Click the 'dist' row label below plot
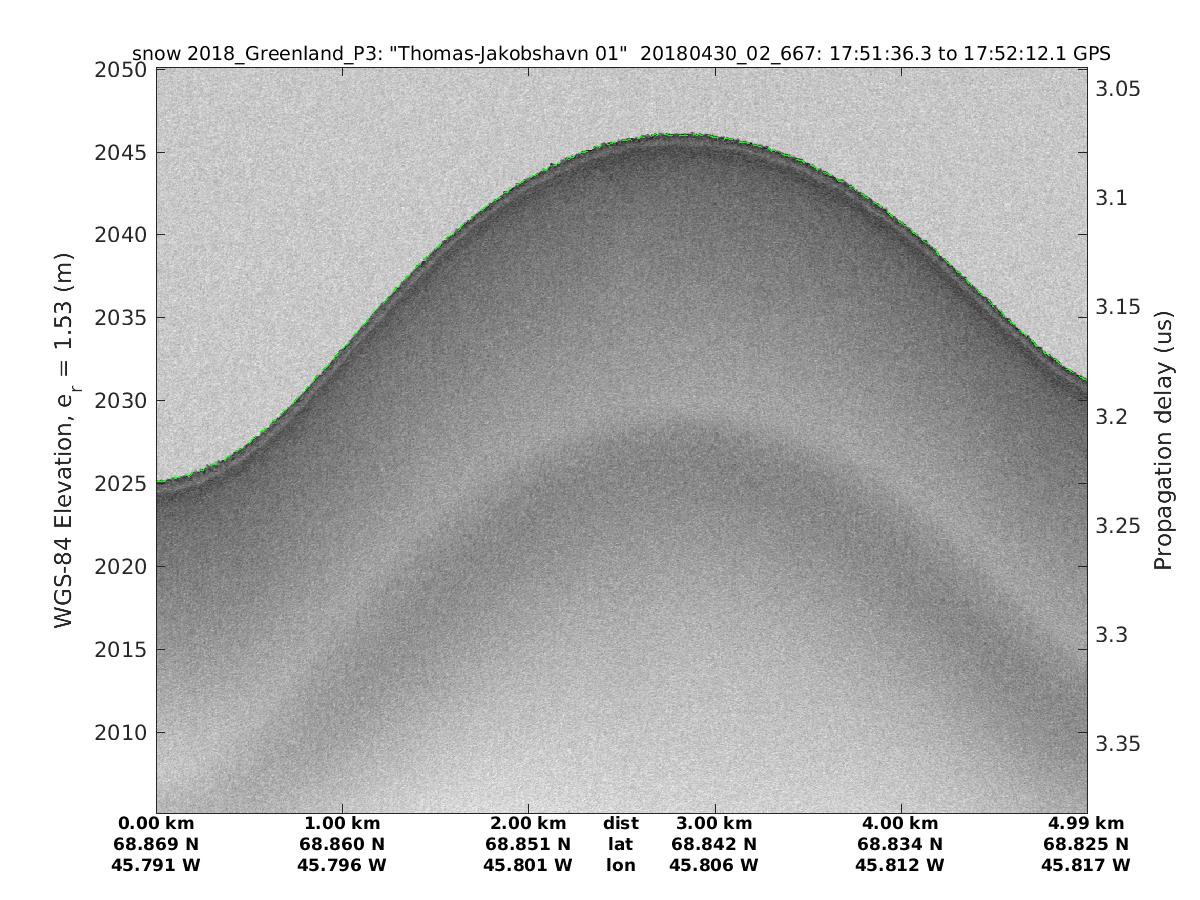 point(621,824)
